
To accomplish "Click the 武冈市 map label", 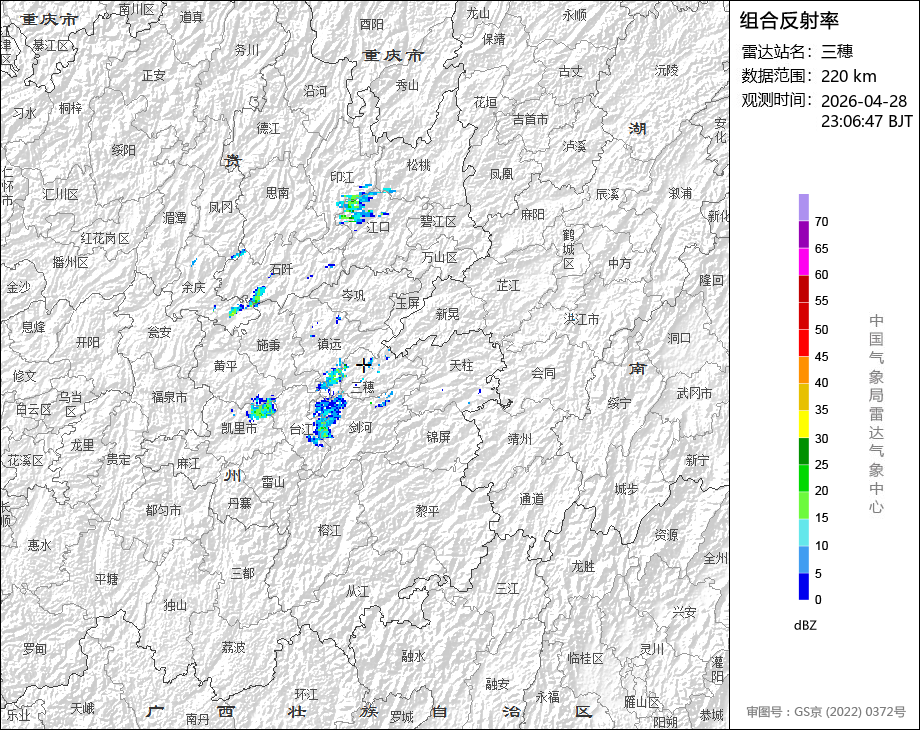I will pos(695,393).
